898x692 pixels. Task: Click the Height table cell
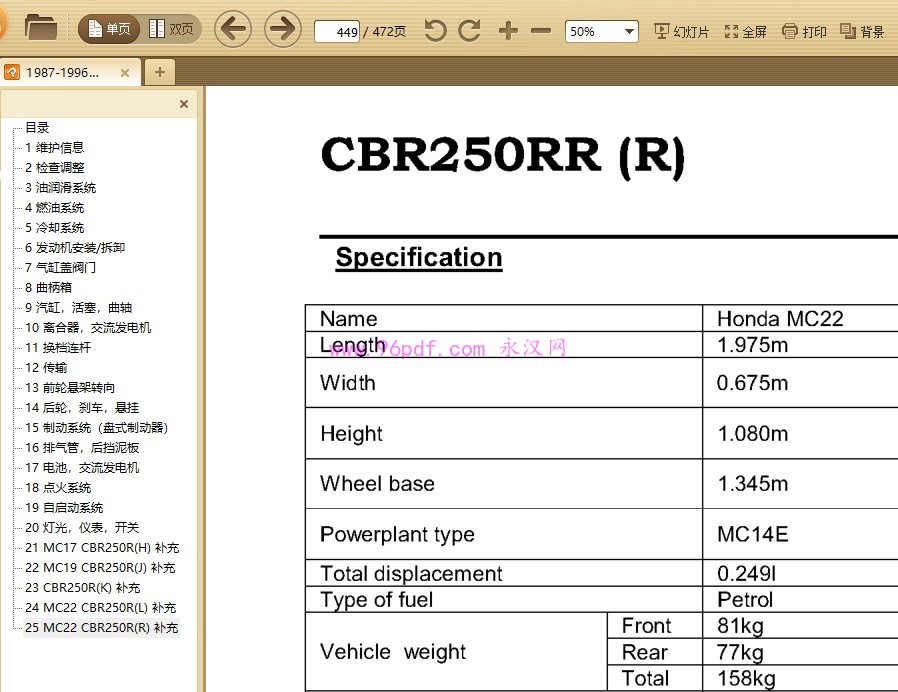coord(504,434)
